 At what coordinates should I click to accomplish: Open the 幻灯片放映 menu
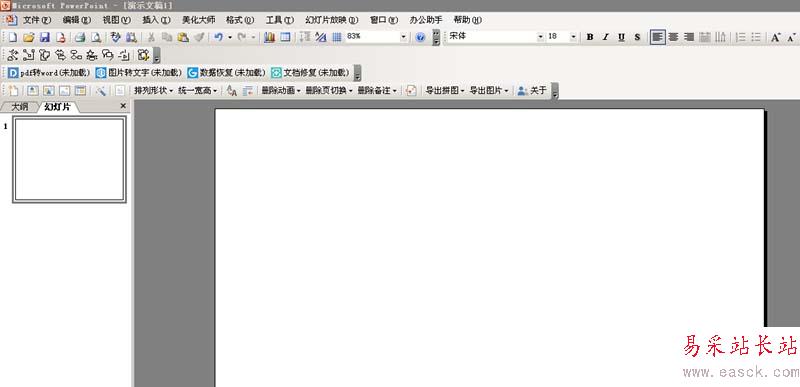coord(332,20)
